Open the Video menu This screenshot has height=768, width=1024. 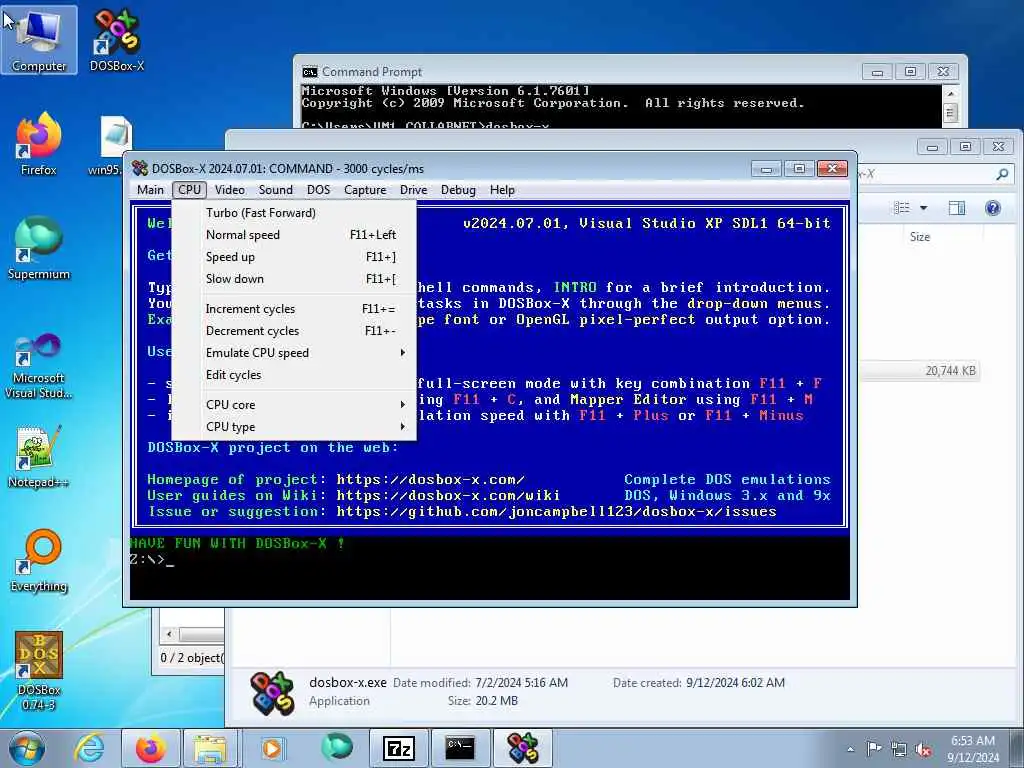pyautogui.click(x=230, y=189)
